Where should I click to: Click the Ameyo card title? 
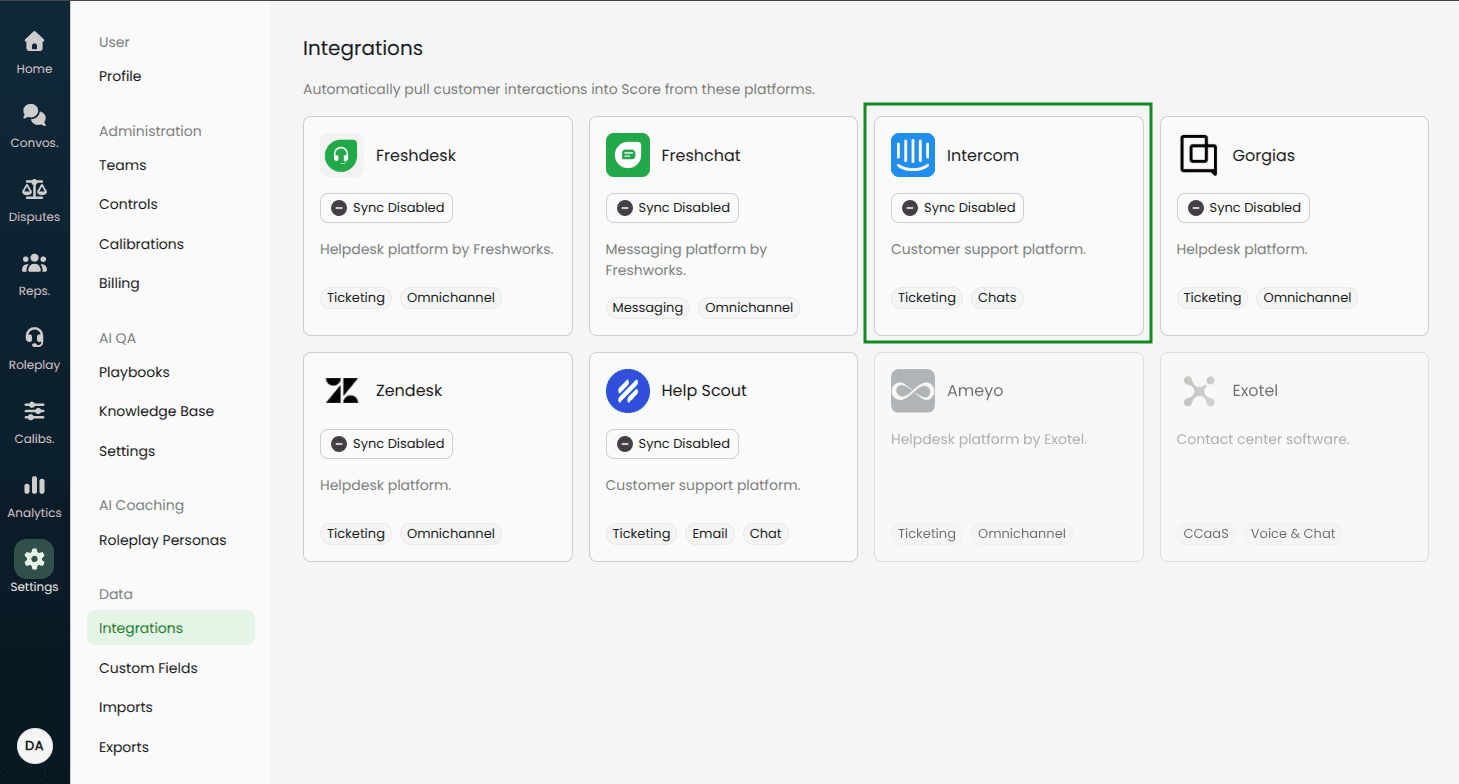point(975,390)
